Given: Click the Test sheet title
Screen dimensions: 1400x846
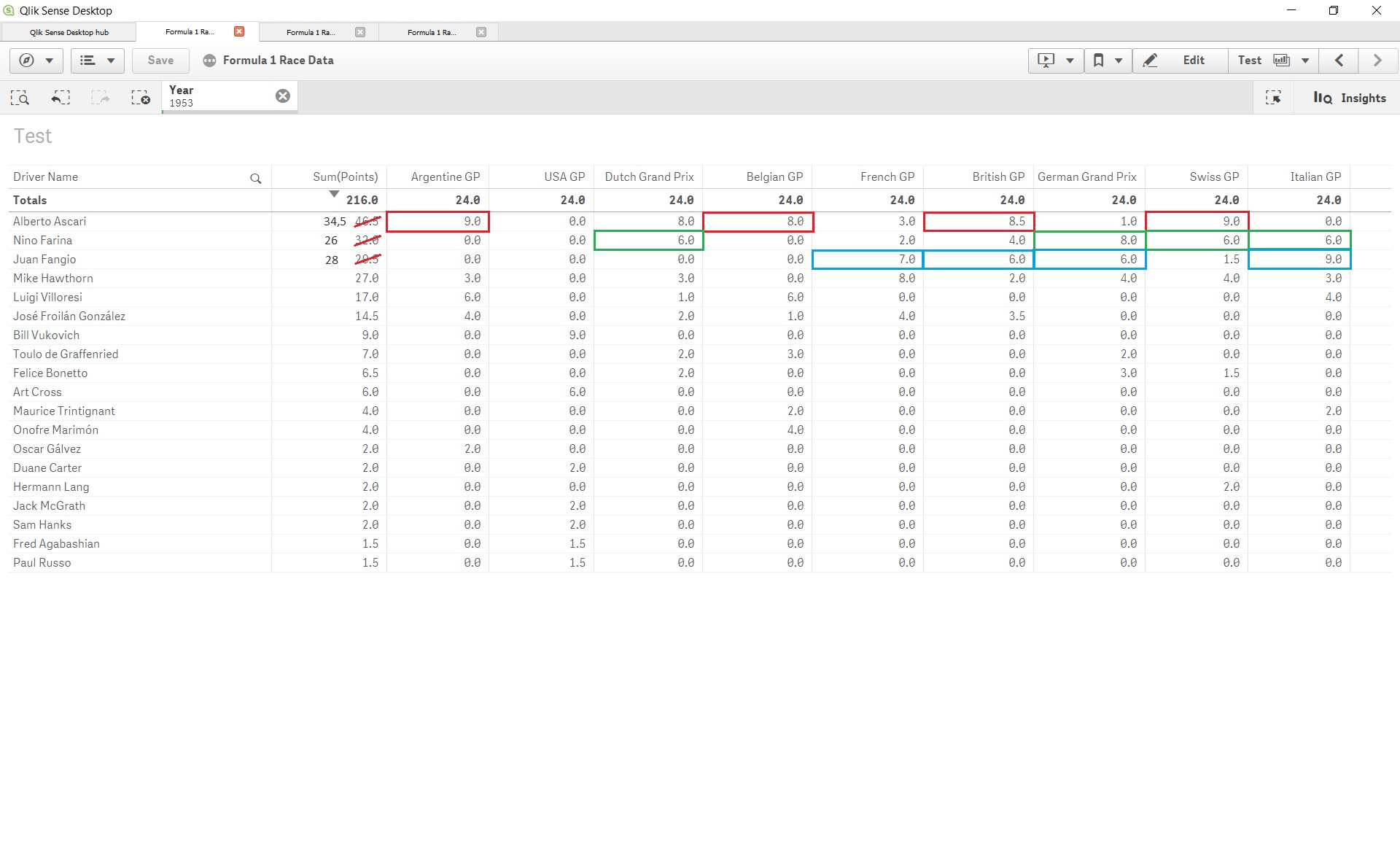Looking at the screenshot, I should (x=33, y=136).
